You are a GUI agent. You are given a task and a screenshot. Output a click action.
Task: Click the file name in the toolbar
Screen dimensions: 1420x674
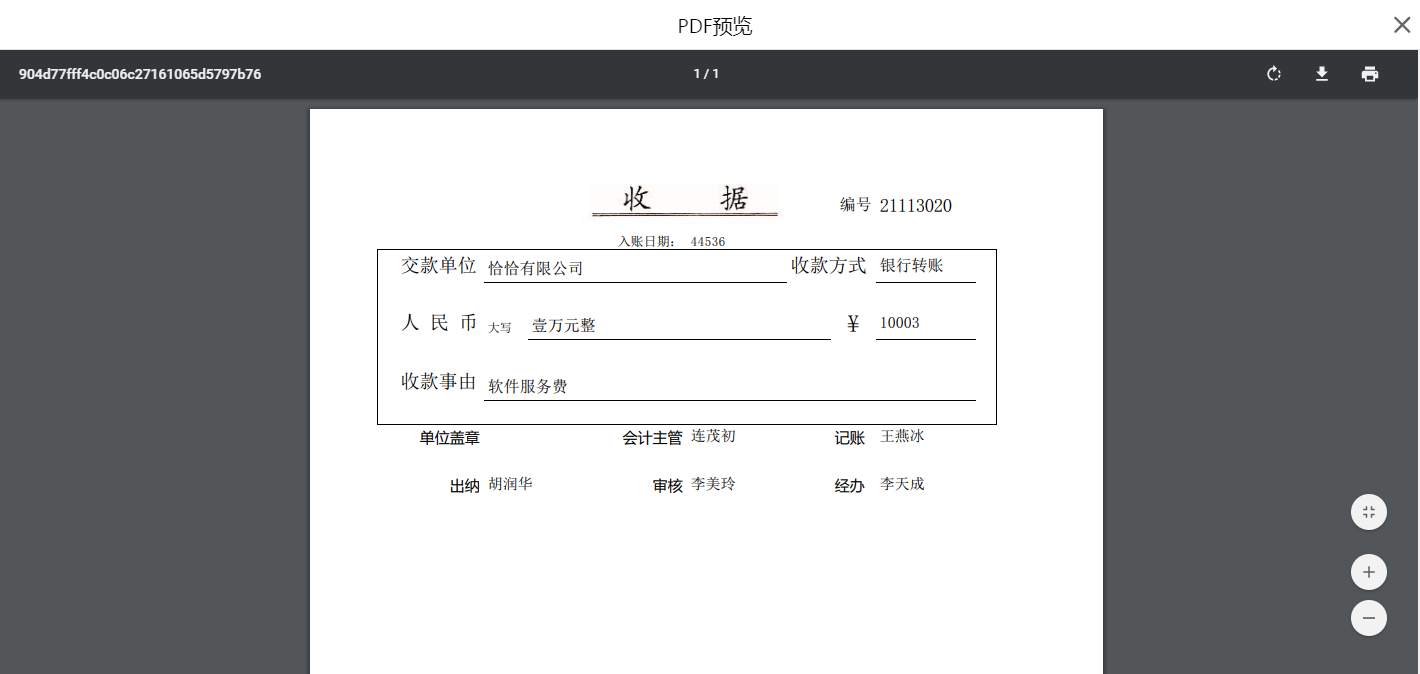pyautogui.click(x=140, y=74)
